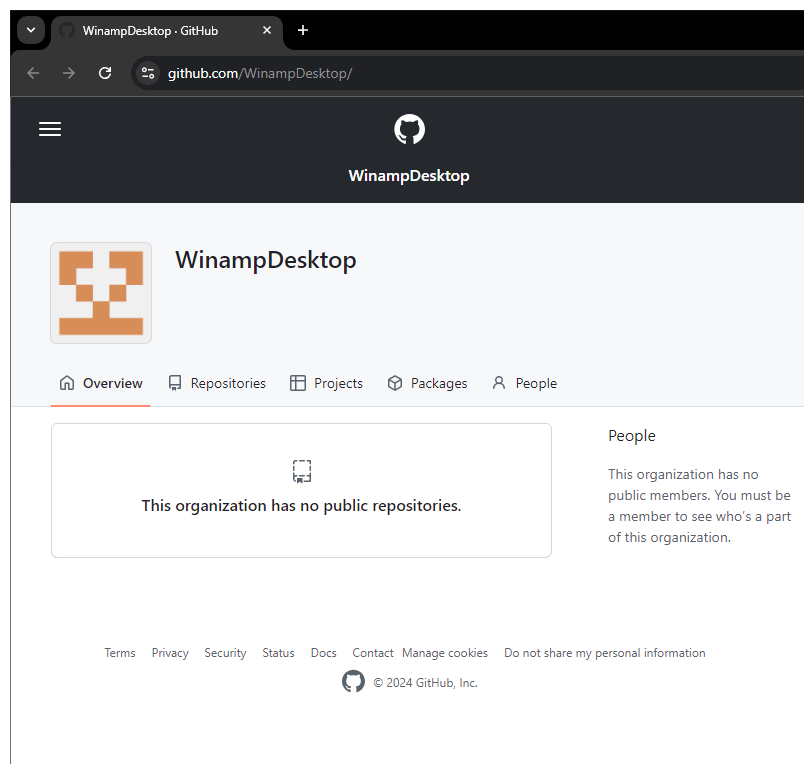Open a new browser tab
Image resolution: width=804 pixels, height=764 pixels.
pos(302,31)
